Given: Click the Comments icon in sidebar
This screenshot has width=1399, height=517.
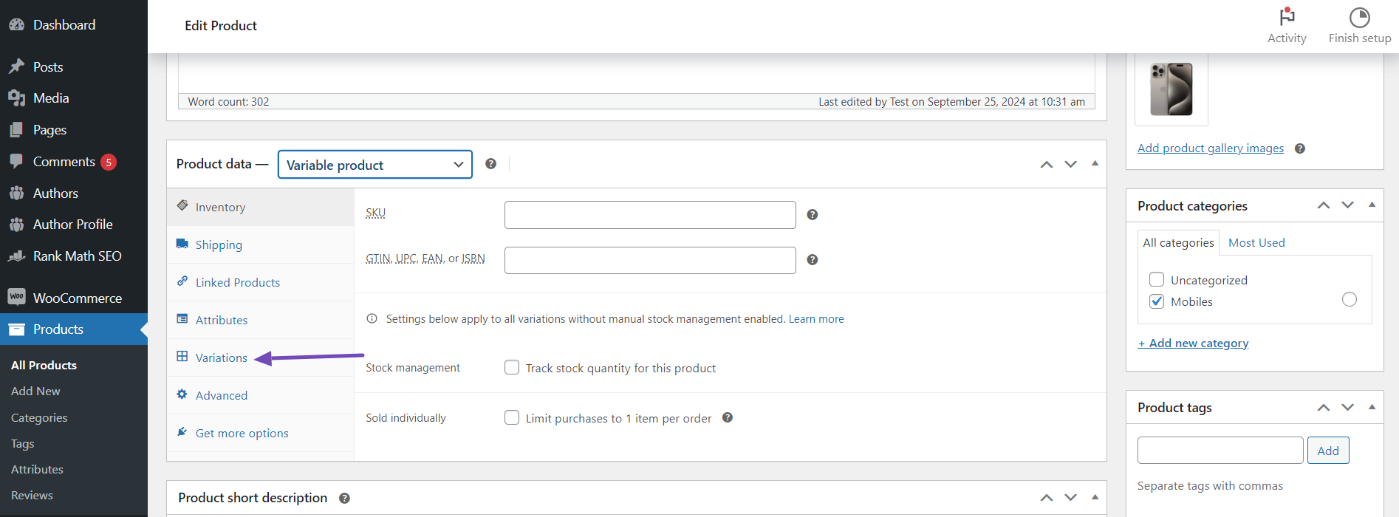Looking at the screenshot, I should click(16, 161).
